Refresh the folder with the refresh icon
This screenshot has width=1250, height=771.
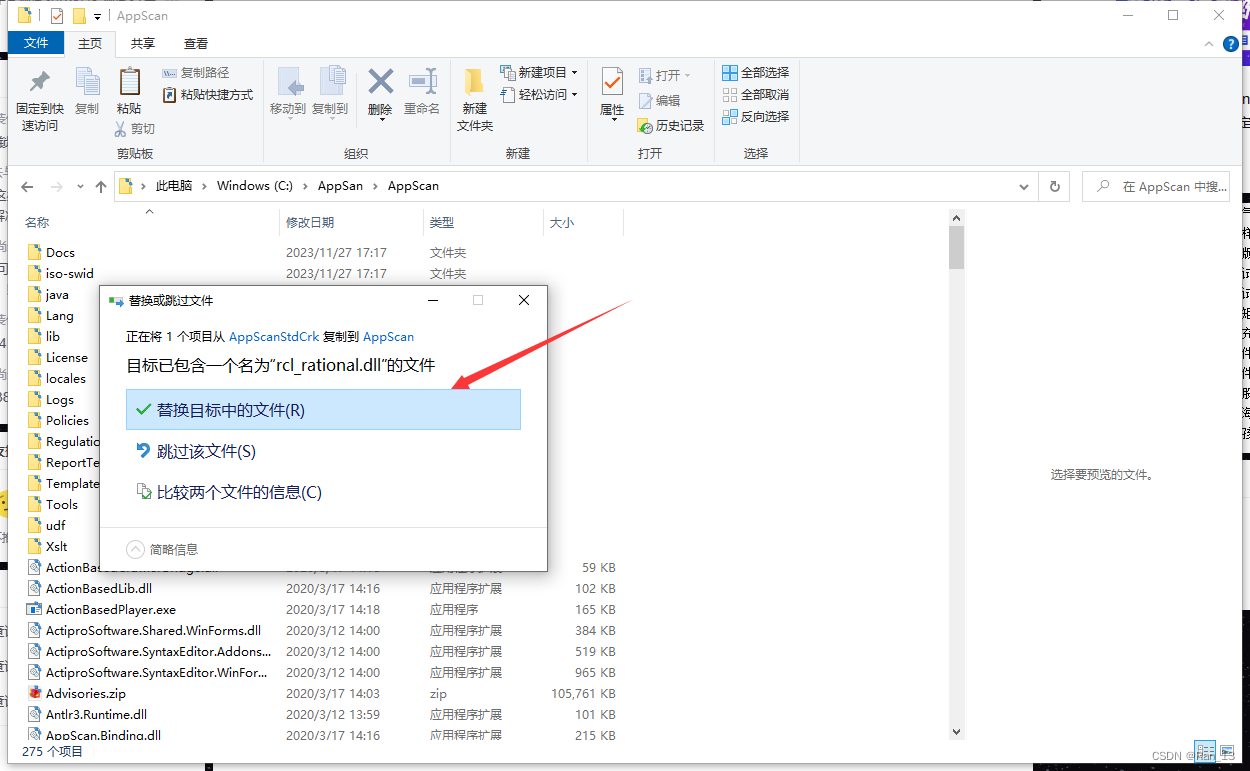(x=1054, y=186)
